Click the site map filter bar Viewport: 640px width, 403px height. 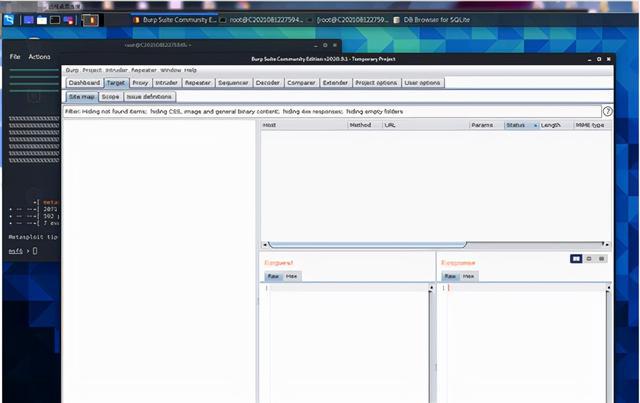point(331,111)
